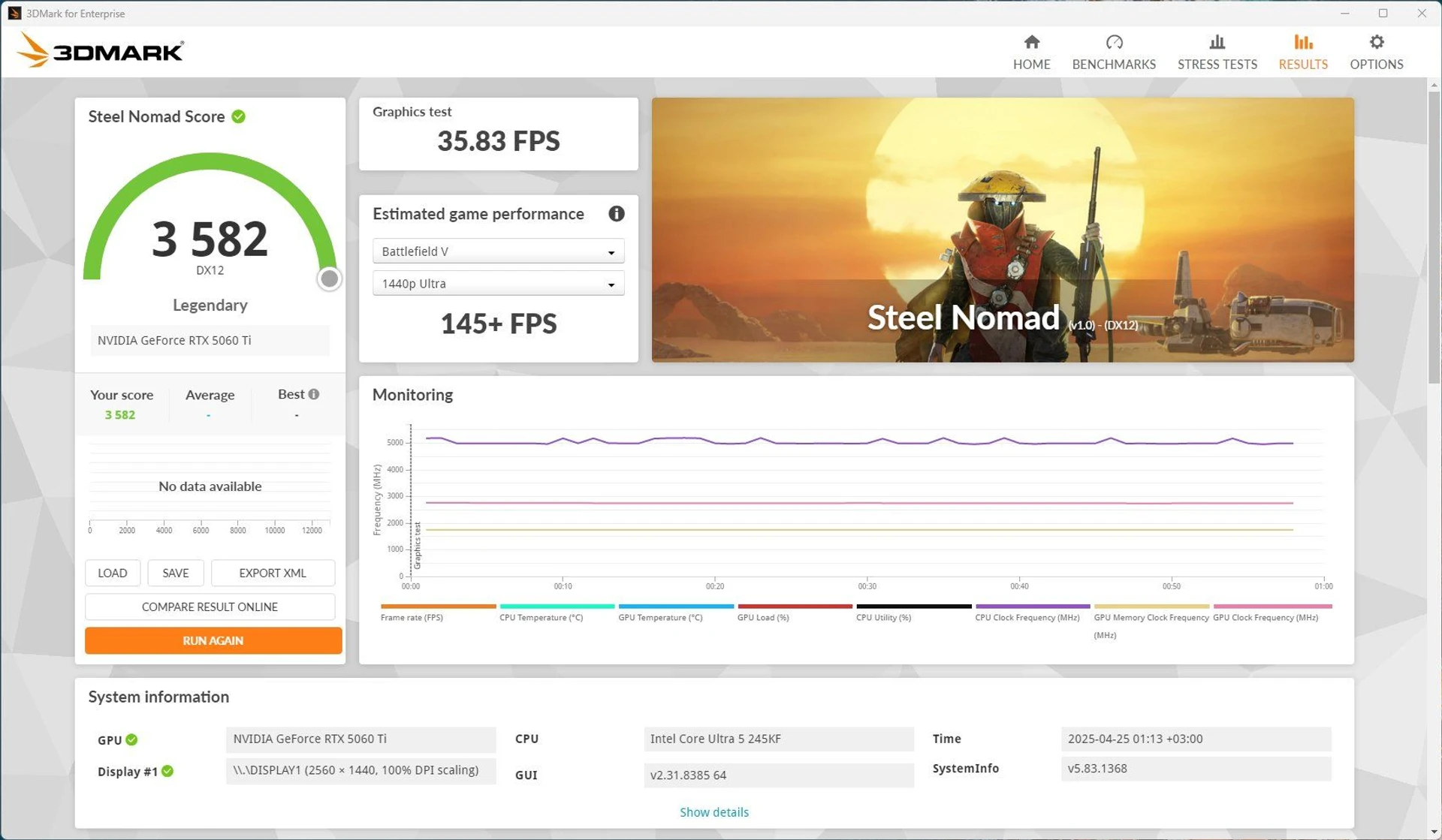The width and height of the screenshot is (1442, 840).
Task: Click the SAVE button
Action: pyautogui.click(x=175, y=573)
